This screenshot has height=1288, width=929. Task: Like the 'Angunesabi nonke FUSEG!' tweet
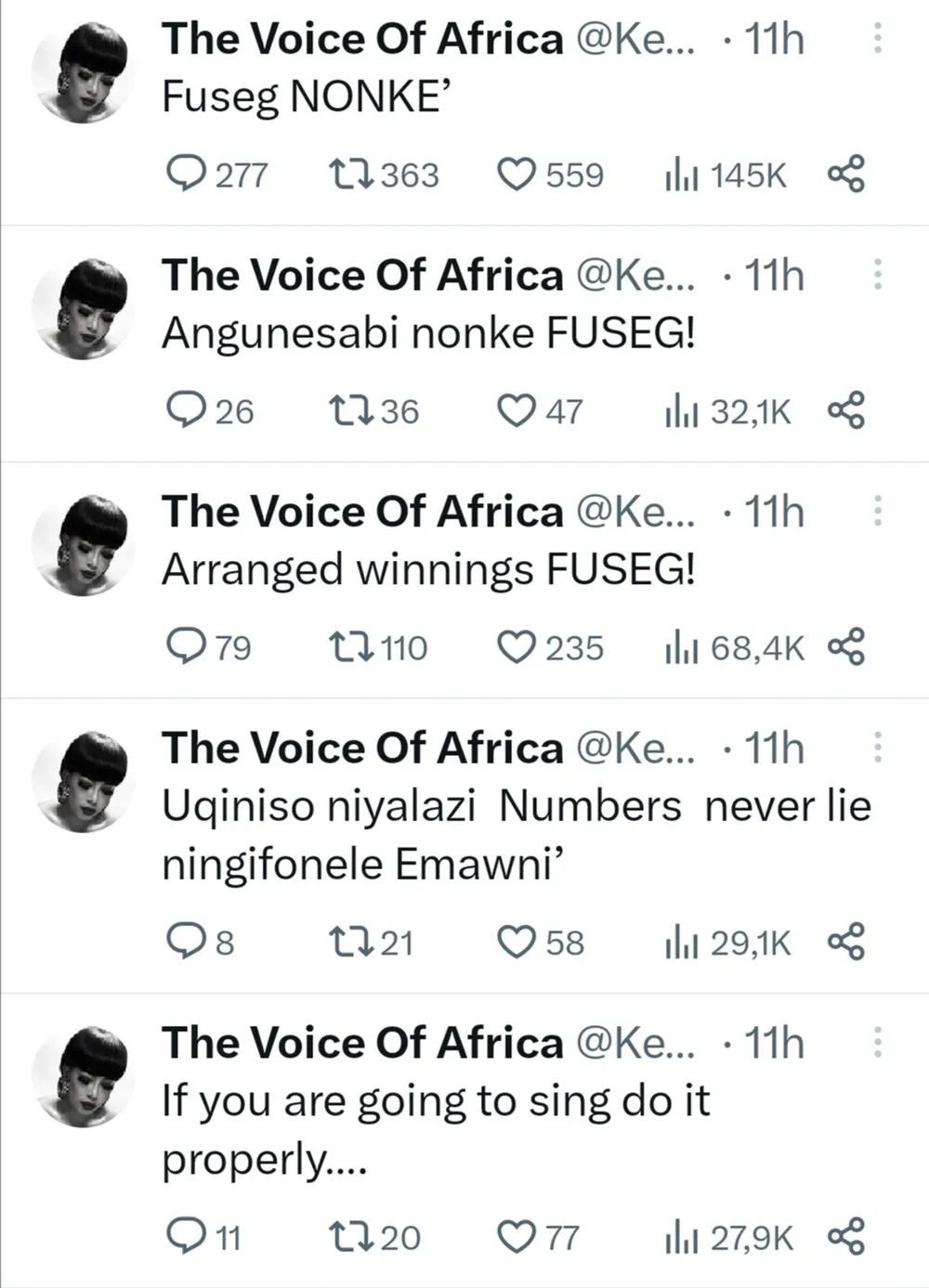click(517, 410)
